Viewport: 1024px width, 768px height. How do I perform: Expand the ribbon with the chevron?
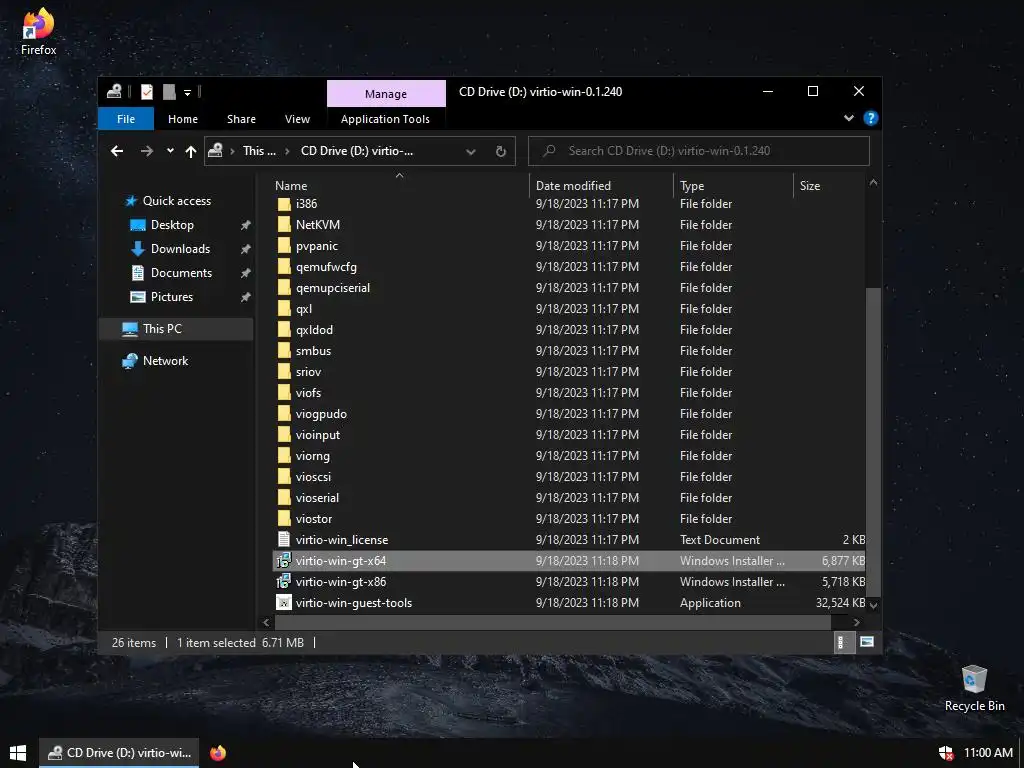[x=848, y=118]
